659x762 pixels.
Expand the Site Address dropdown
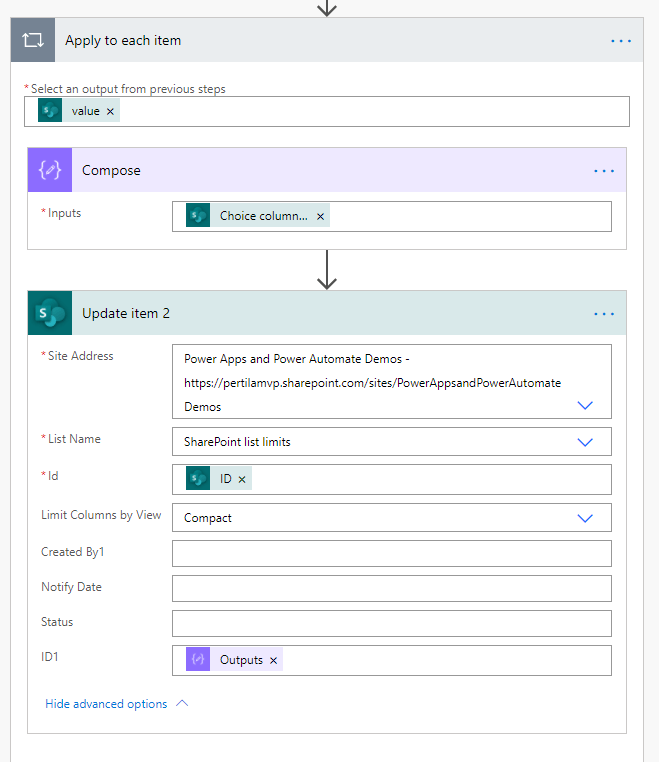click(585, 405)
